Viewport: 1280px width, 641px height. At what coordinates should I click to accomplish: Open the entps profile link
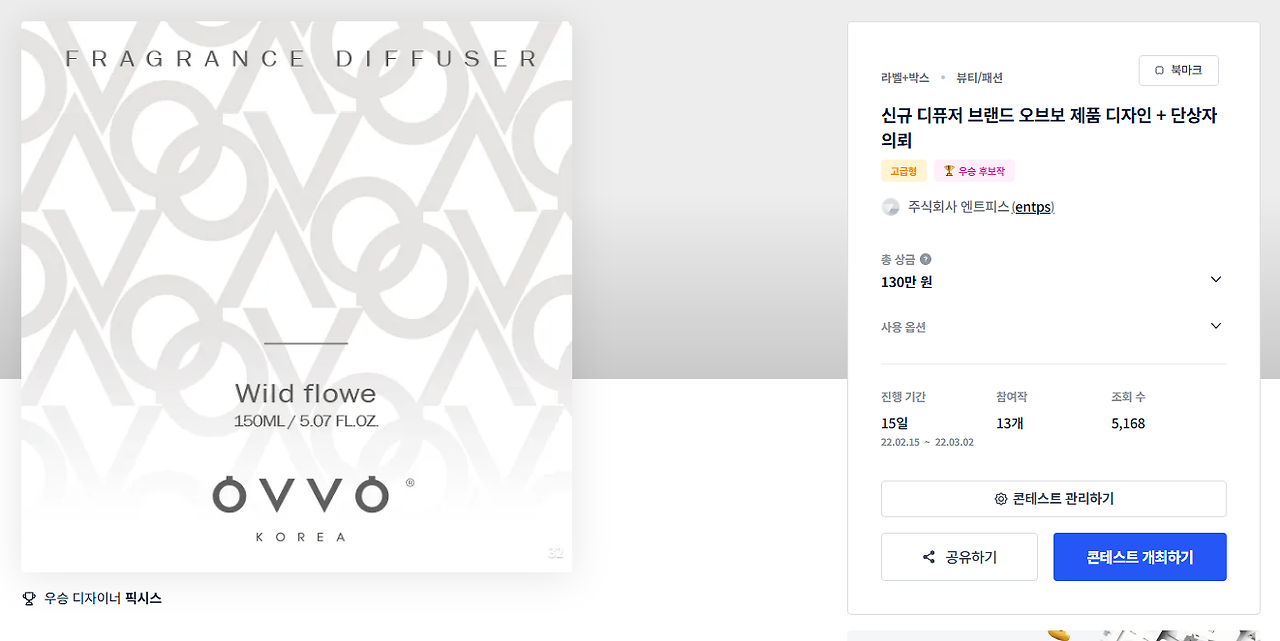1033,207
